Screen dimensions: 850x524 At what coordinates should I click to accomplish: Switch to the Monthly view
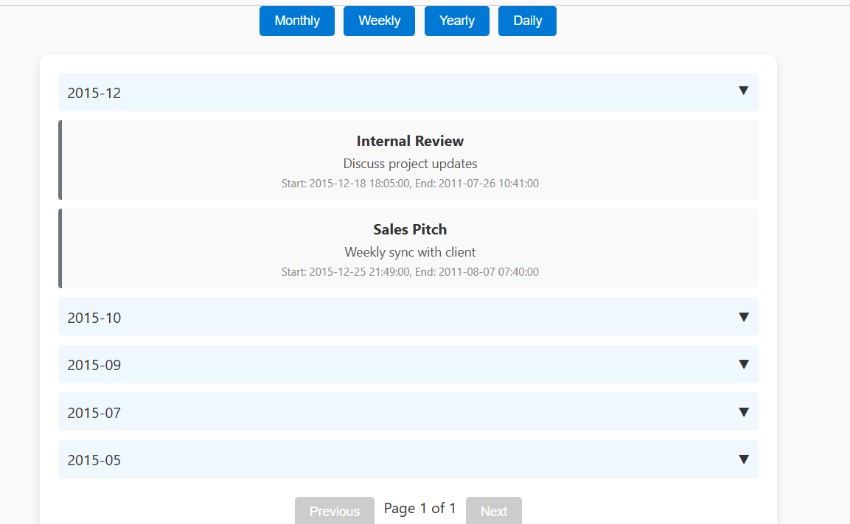297,21
